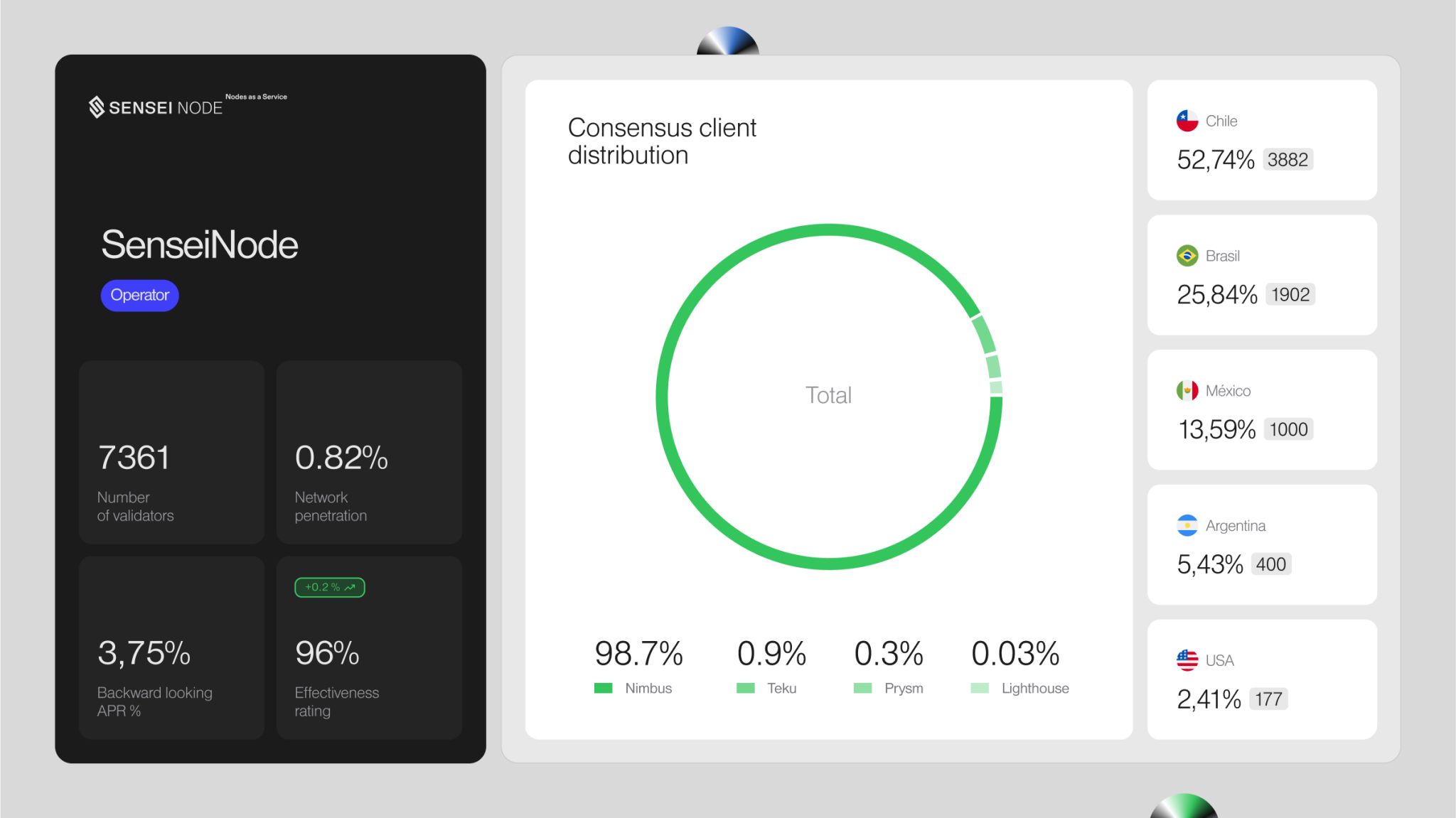This screenshot has width=1456, height=818.
Task: Click the Brasil flag icon
Action: (x=1187, y=256)
